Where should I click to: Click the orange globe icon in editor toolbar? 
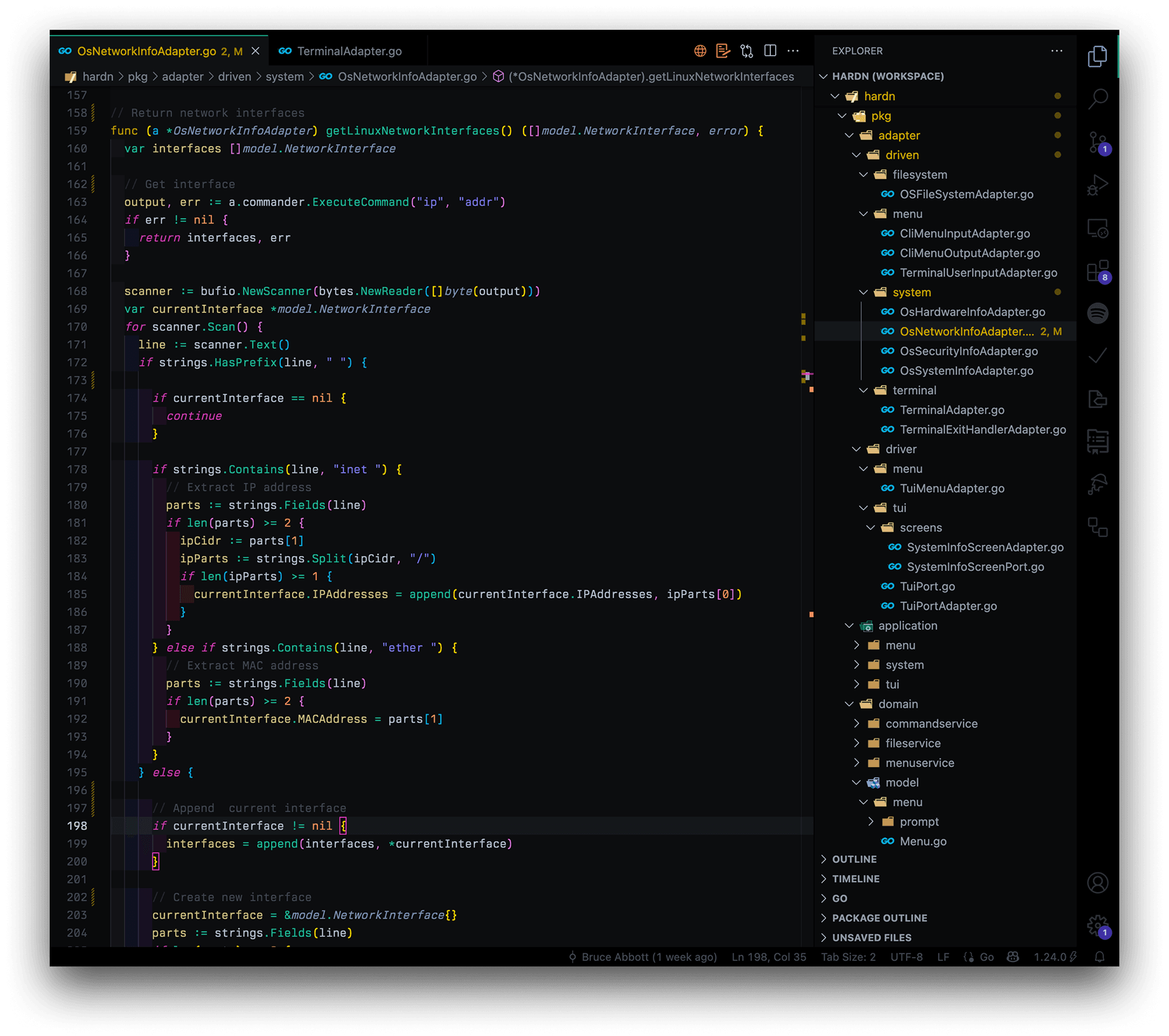click(699, 51)
